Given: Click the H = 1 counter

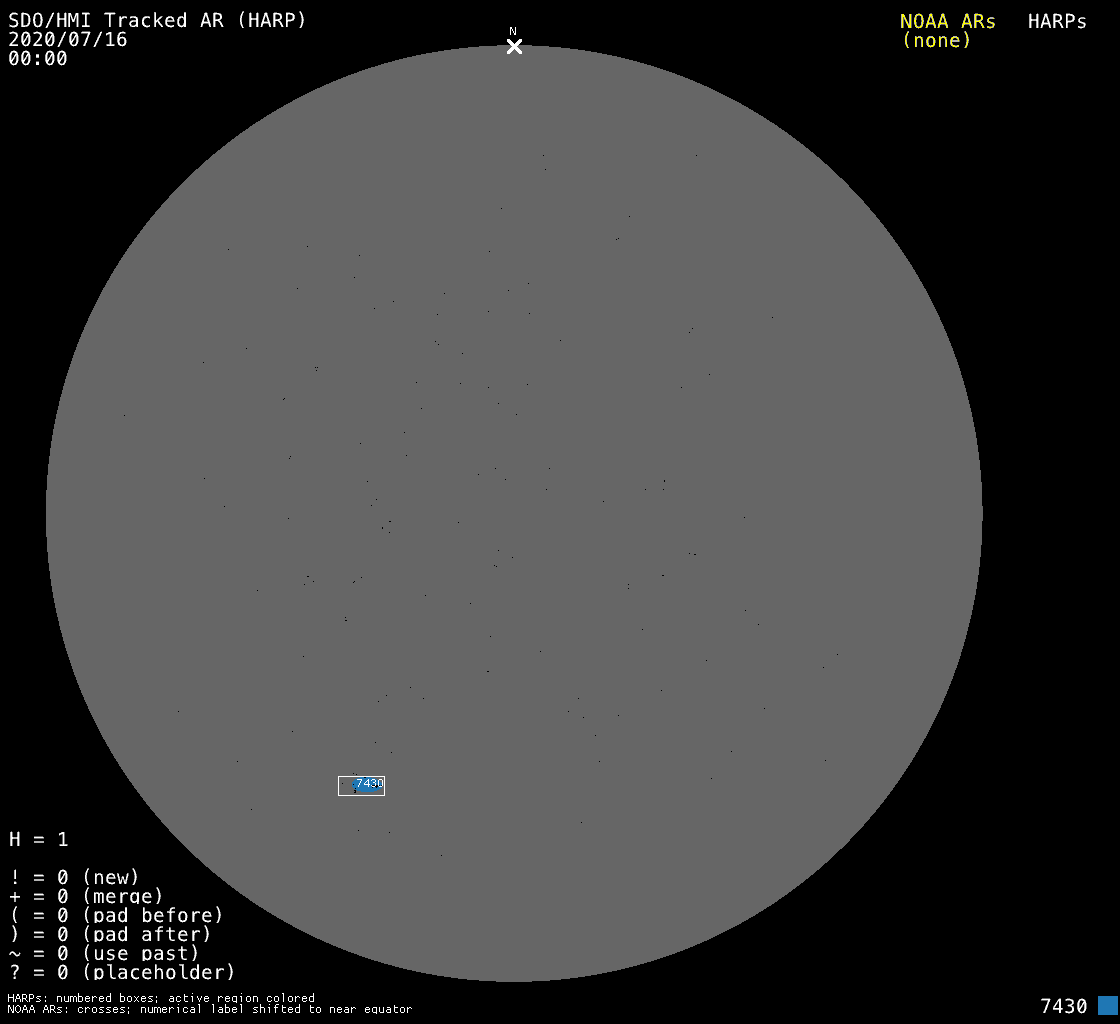Looking at the screenshot, I should point(39,839).
